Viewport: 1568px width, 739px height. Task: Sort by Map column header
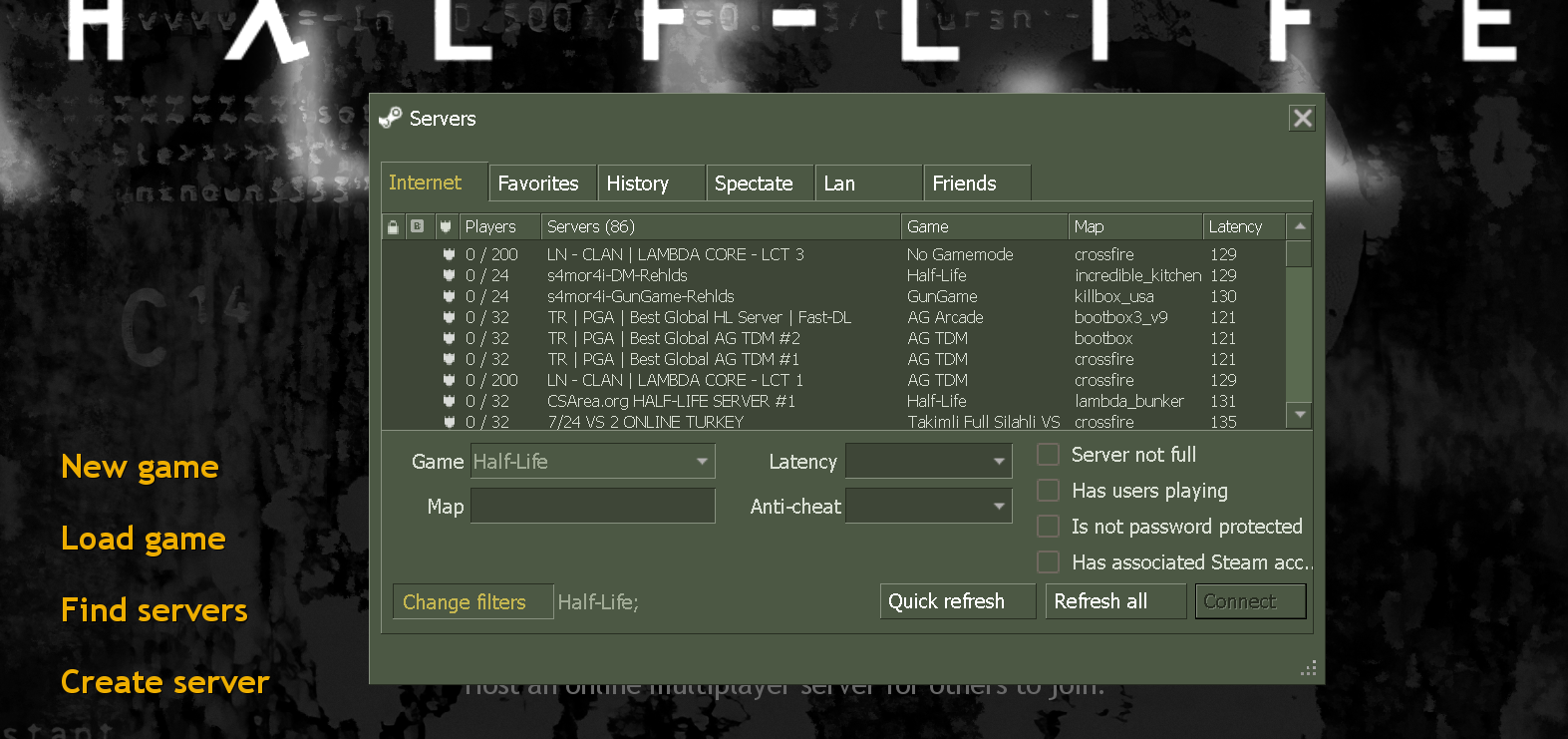point(1135,226)
